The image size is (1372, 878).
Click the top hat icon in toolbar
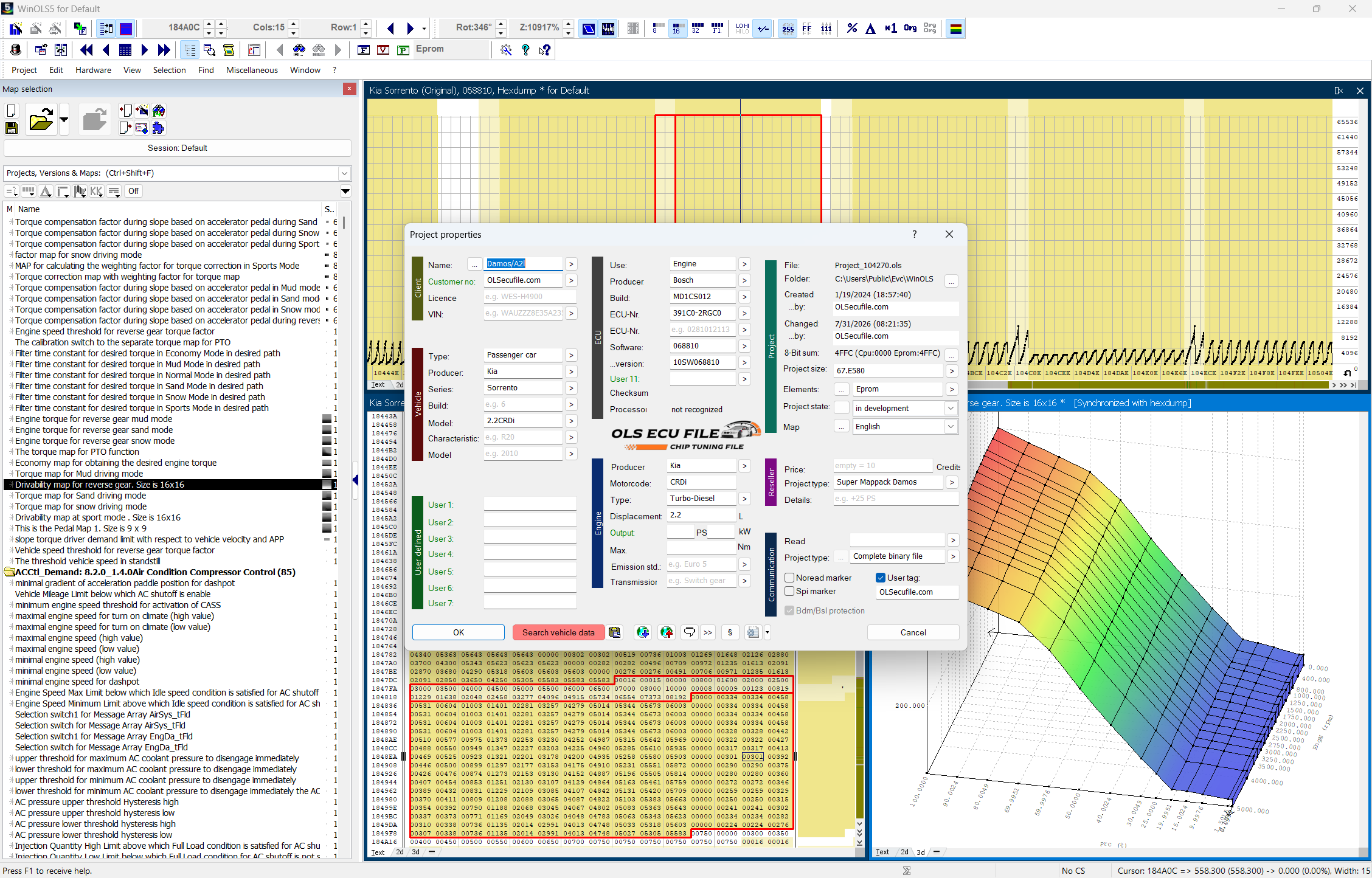16,50
